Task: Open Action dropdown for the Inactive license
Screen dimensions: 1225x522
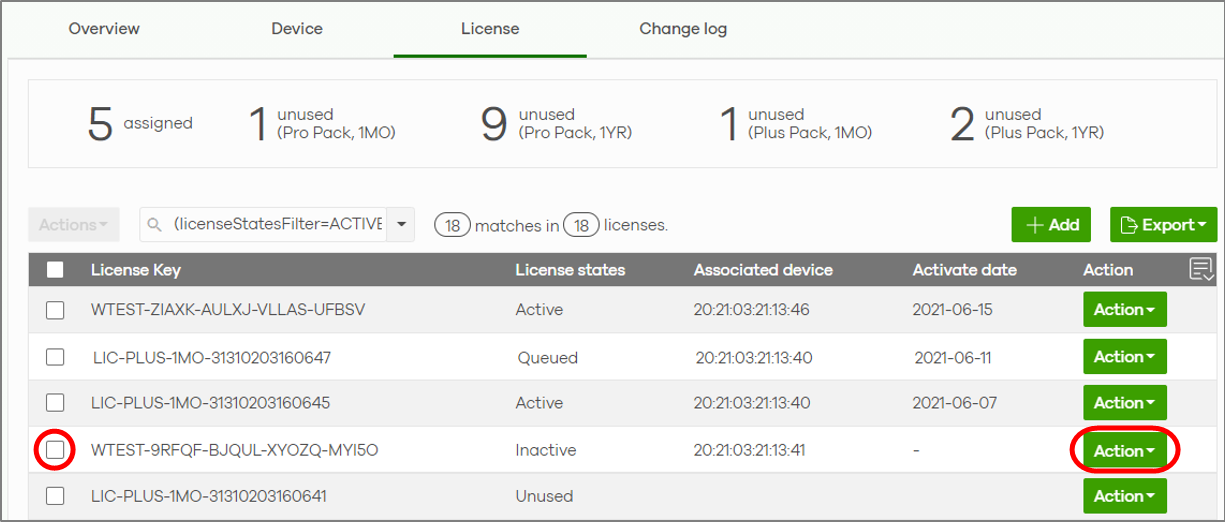Action: [1124, 451]
